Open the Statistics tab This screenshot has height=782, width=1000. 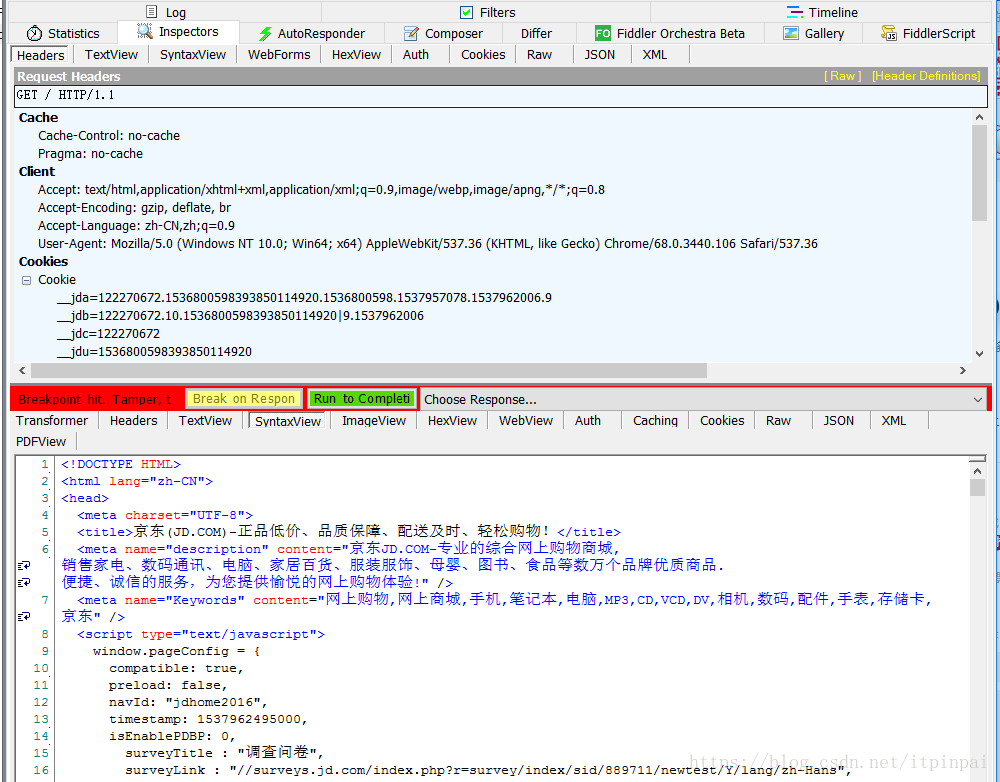(64, 33)
